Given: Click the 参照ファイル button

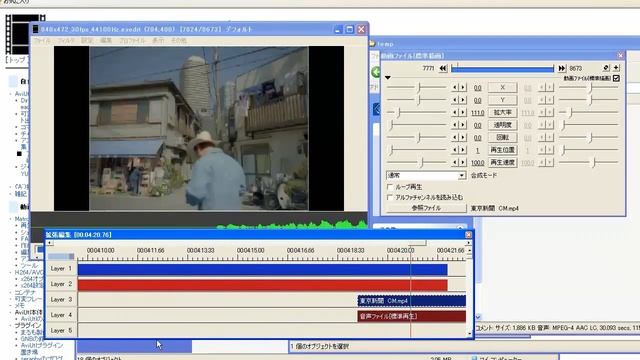Looking at the screenshot, I should coord(426,208).
